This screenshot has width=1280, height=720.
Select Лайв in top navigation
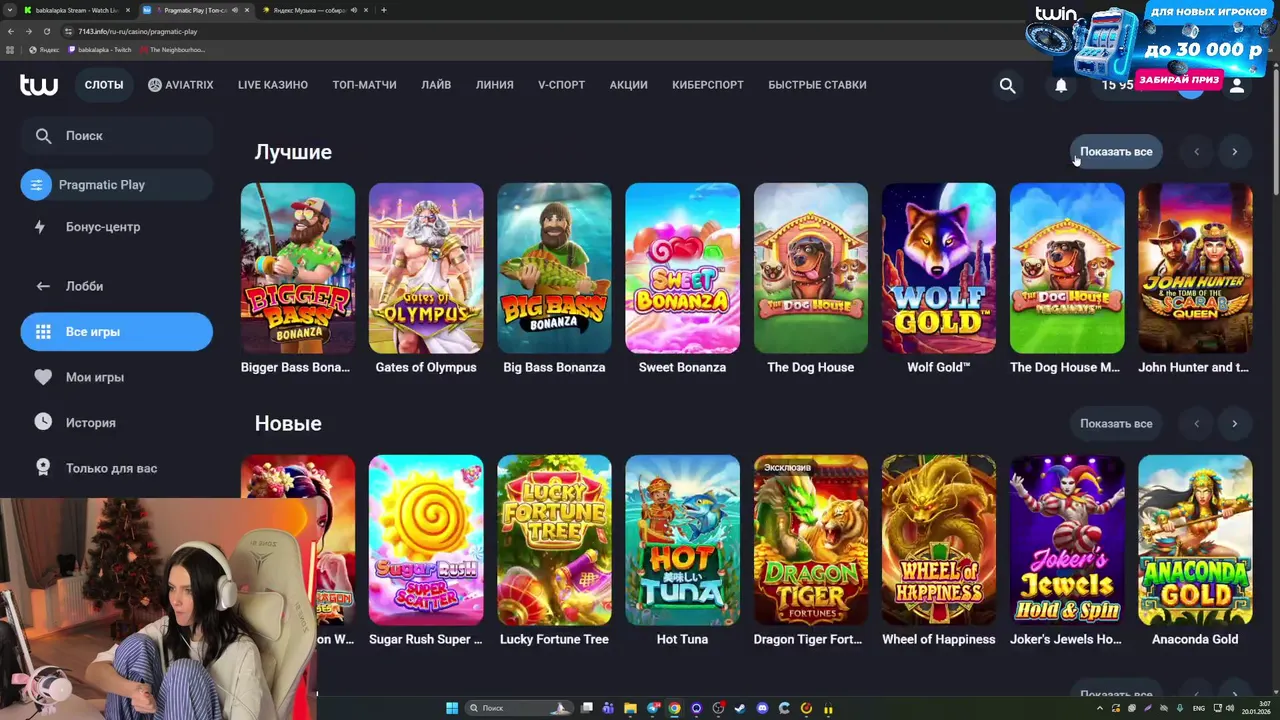(436, 85)
